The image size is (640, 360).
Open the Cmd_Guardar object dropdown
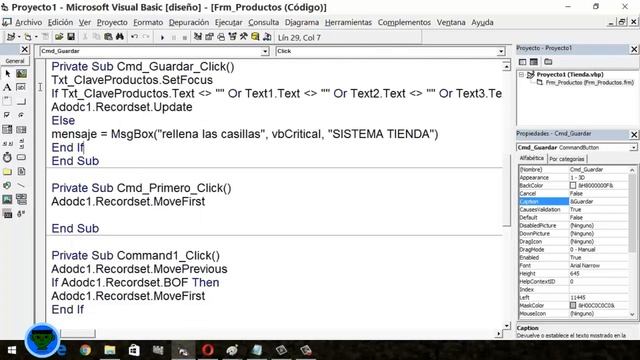tap(265, 51)
